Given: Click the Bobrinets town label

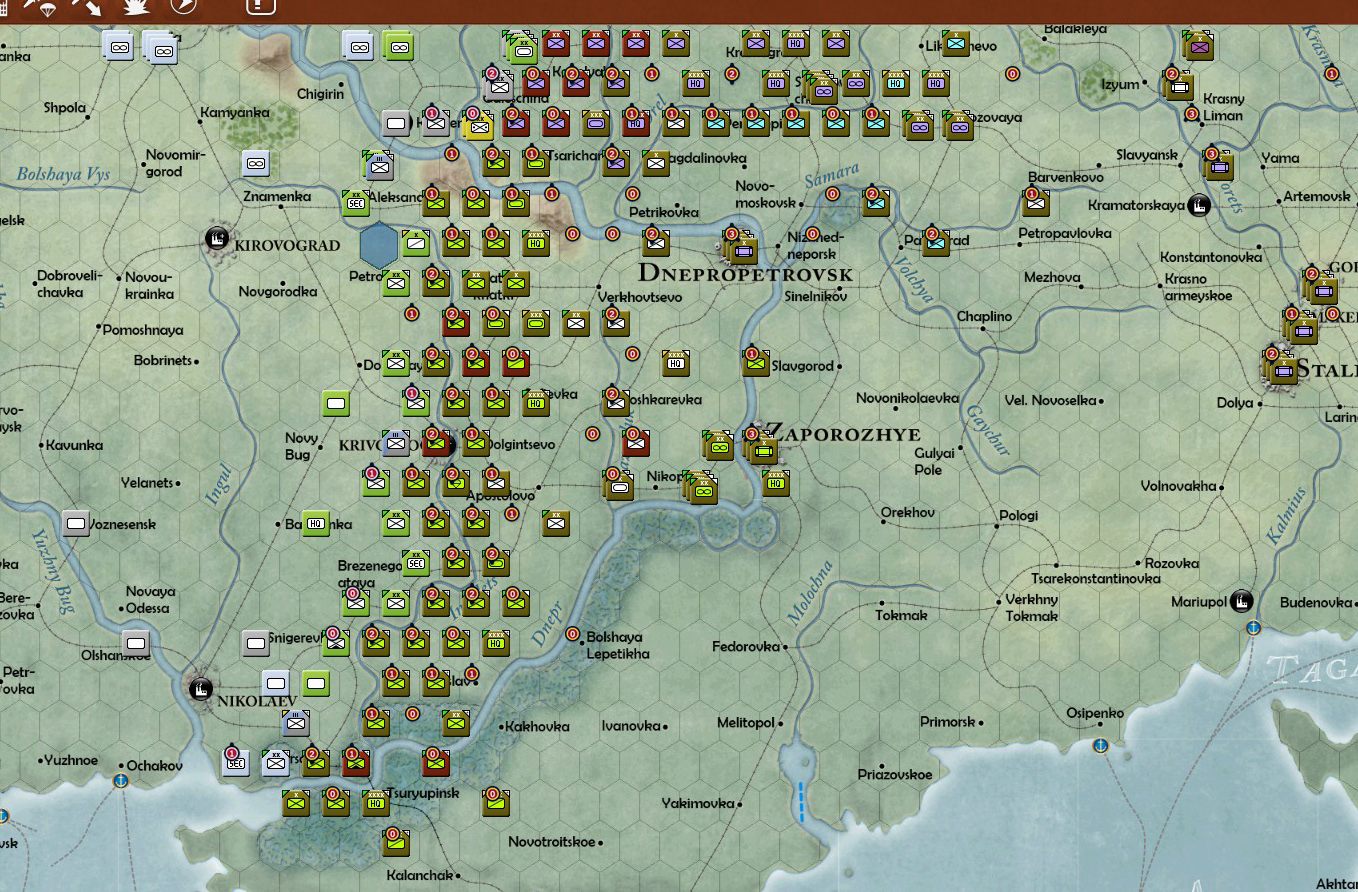Looking at the screenshot, I should point(162,360).
